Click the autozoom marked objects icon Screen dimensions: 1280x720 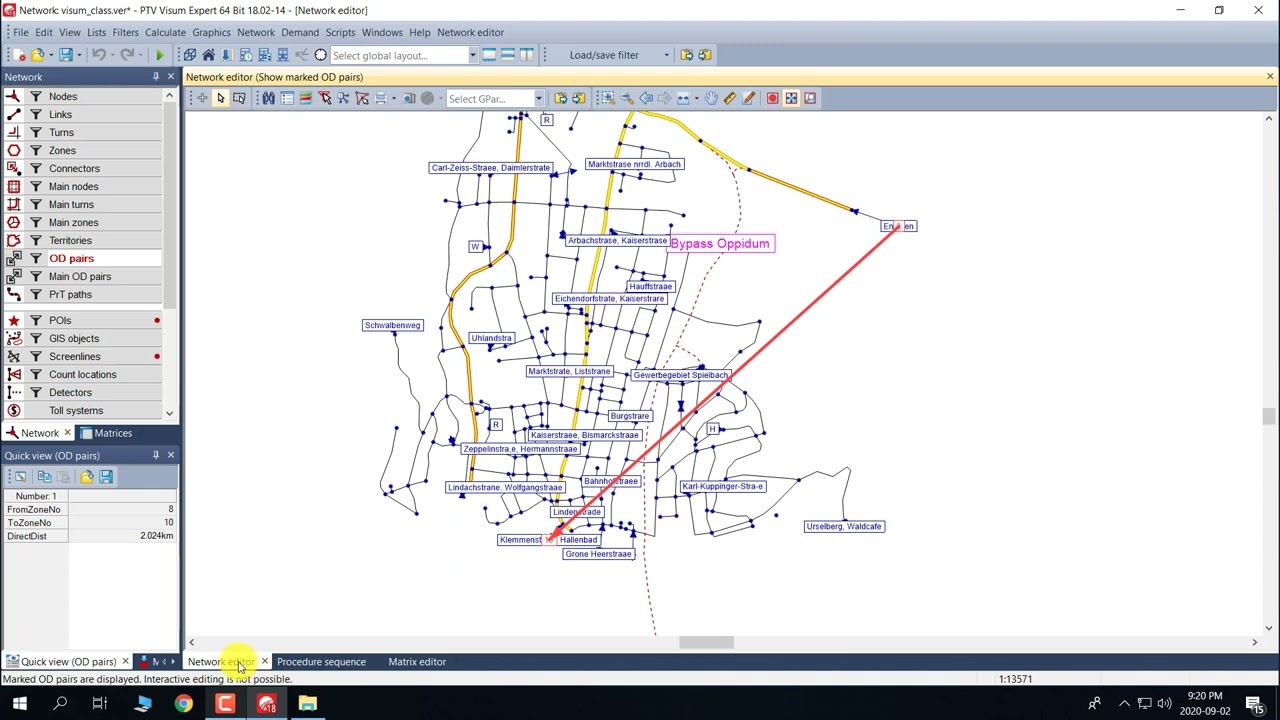tap(791, 98)
